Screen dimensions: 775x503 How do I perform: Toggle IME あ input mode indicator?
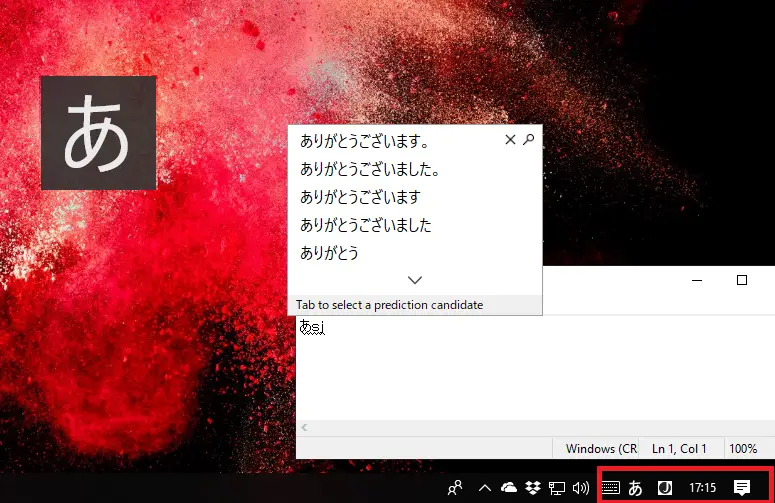[635, 488]
